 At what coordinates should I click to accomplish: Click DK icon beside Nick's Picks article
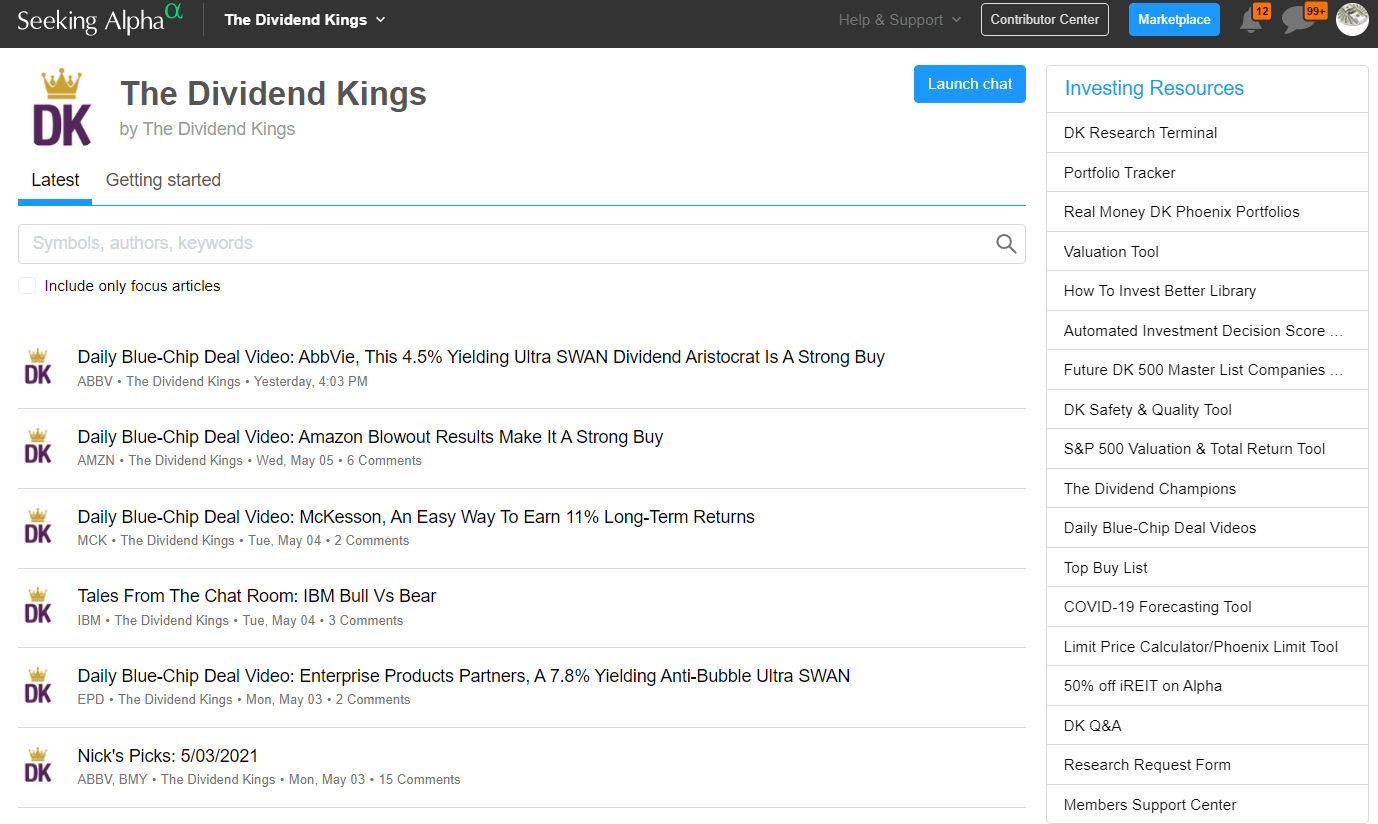click(38, 765)
